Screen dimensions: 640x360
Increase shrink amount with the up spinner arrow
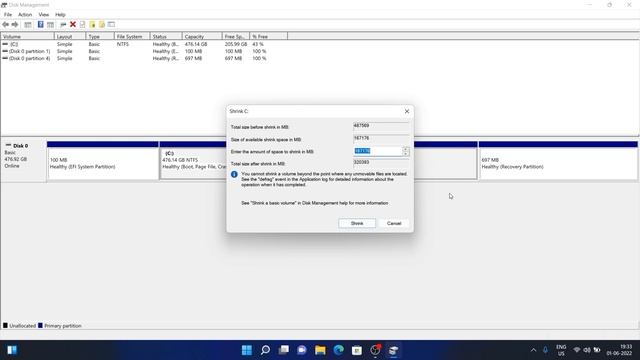click(x=406, y=149)
